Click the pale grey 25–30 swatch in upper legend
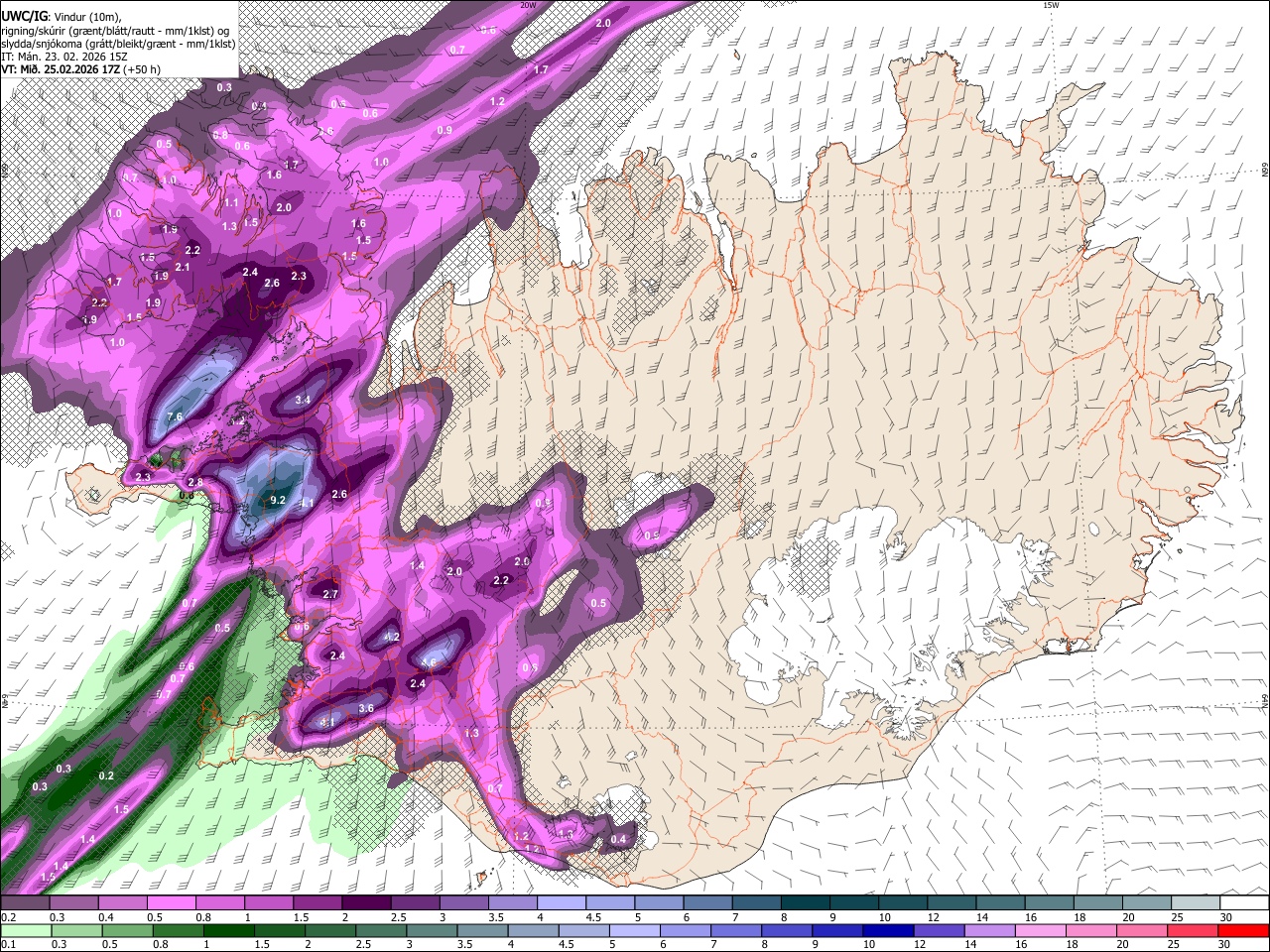 tap(1197, 903)
